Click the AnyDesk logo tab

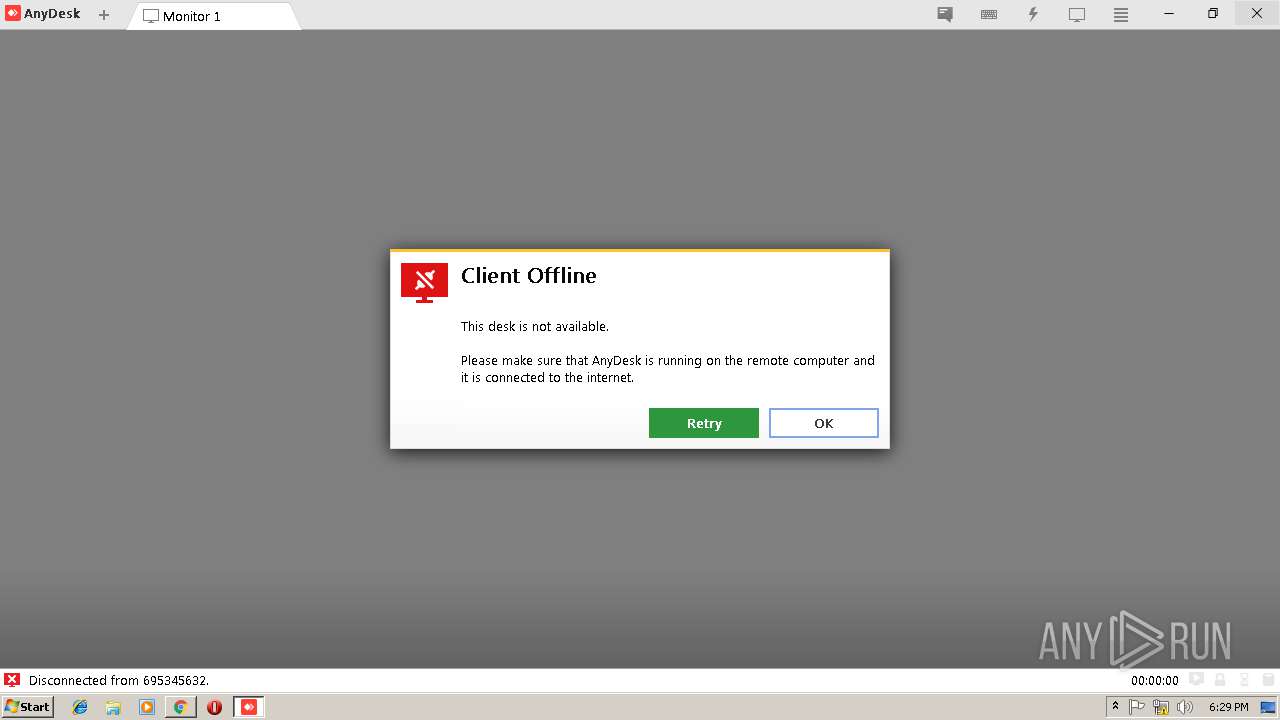(43, 14)
